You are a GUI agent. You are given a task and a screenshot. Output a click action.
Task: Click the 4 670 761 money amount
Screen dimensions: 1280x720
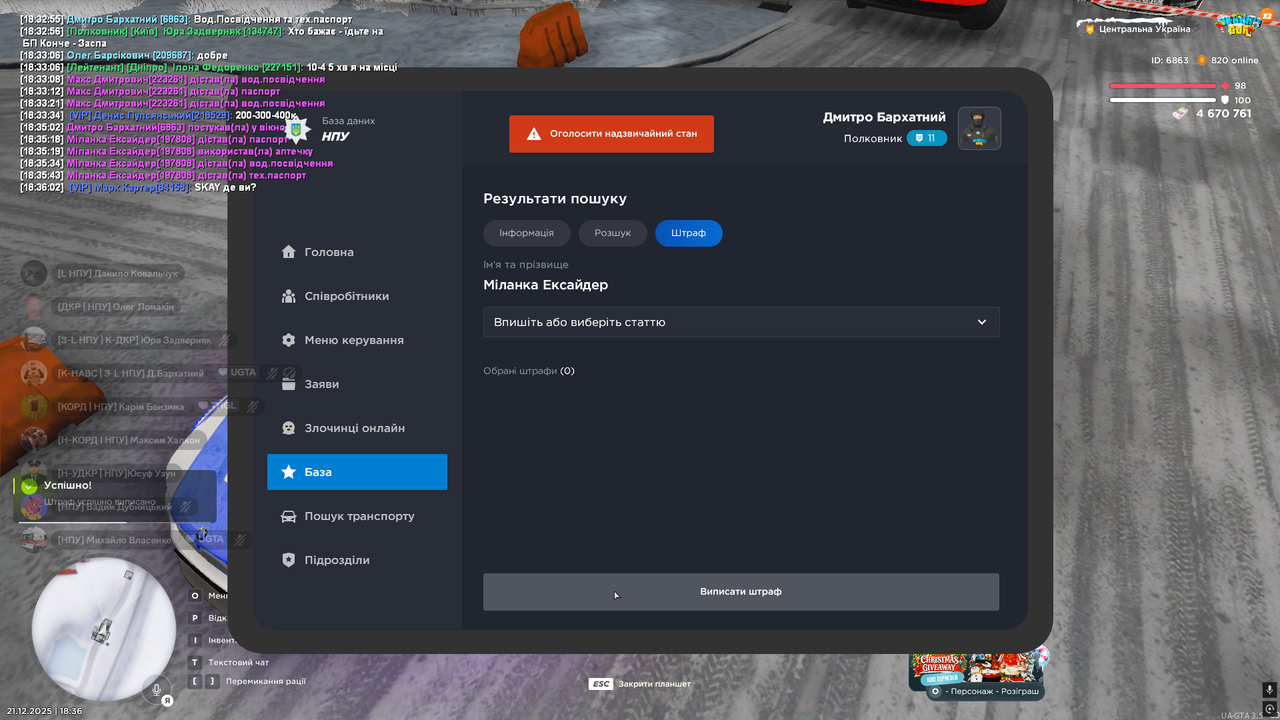coord(1224,113)
